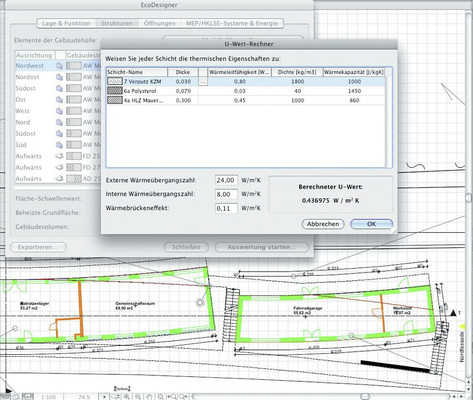Viewport: 473px width, 400px height.
Task: Click the previous zoom icon in the bottom toolbar
Action: pyautogui.click(x=172, y=397)
